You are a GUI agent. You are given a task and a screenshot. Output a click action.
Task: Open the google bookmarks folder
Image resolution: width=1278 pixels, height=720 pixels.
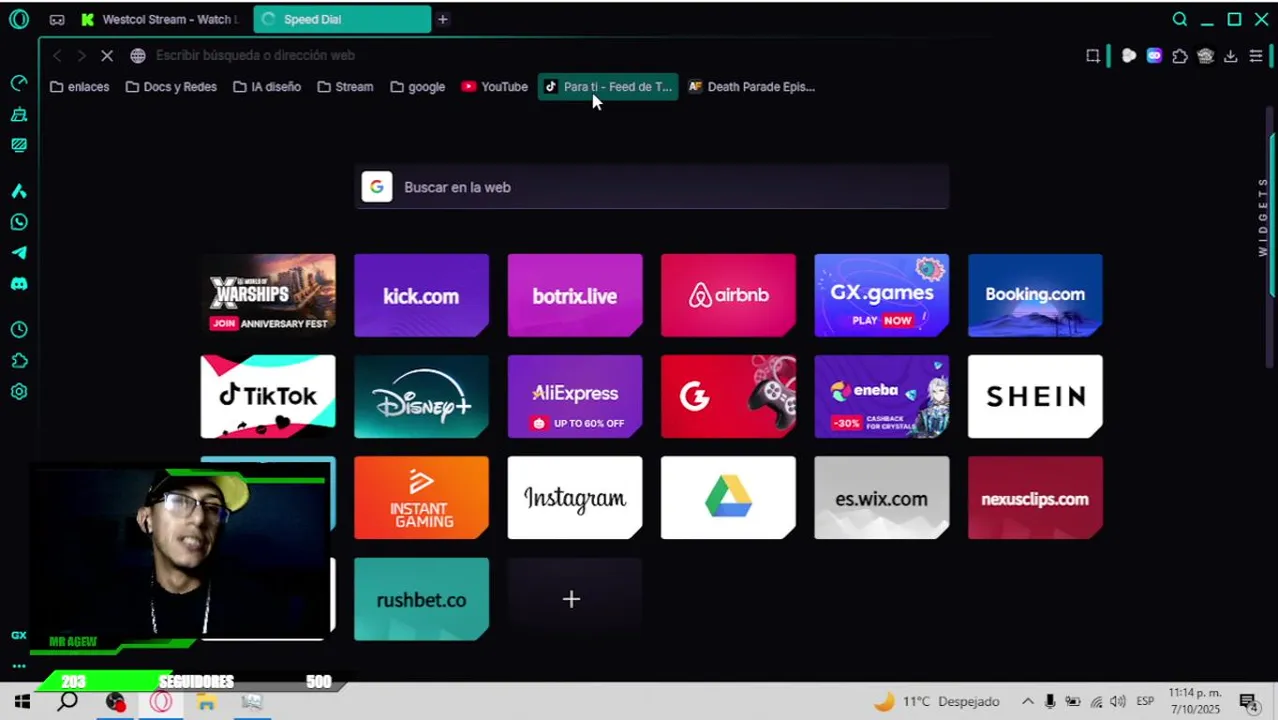[x=418, y=87]
